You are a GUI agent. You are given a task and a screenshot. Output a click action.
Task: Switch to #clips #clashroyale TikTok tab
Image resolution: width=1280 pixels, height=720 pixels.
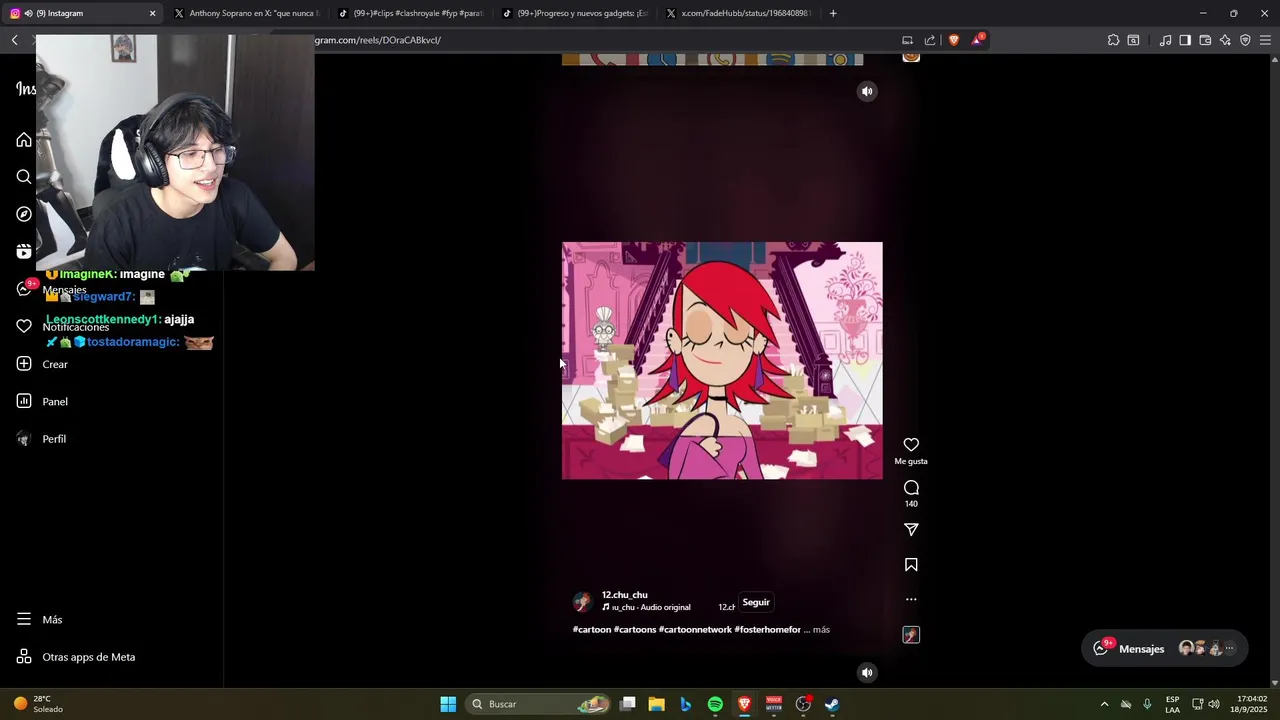coord(410,13)
